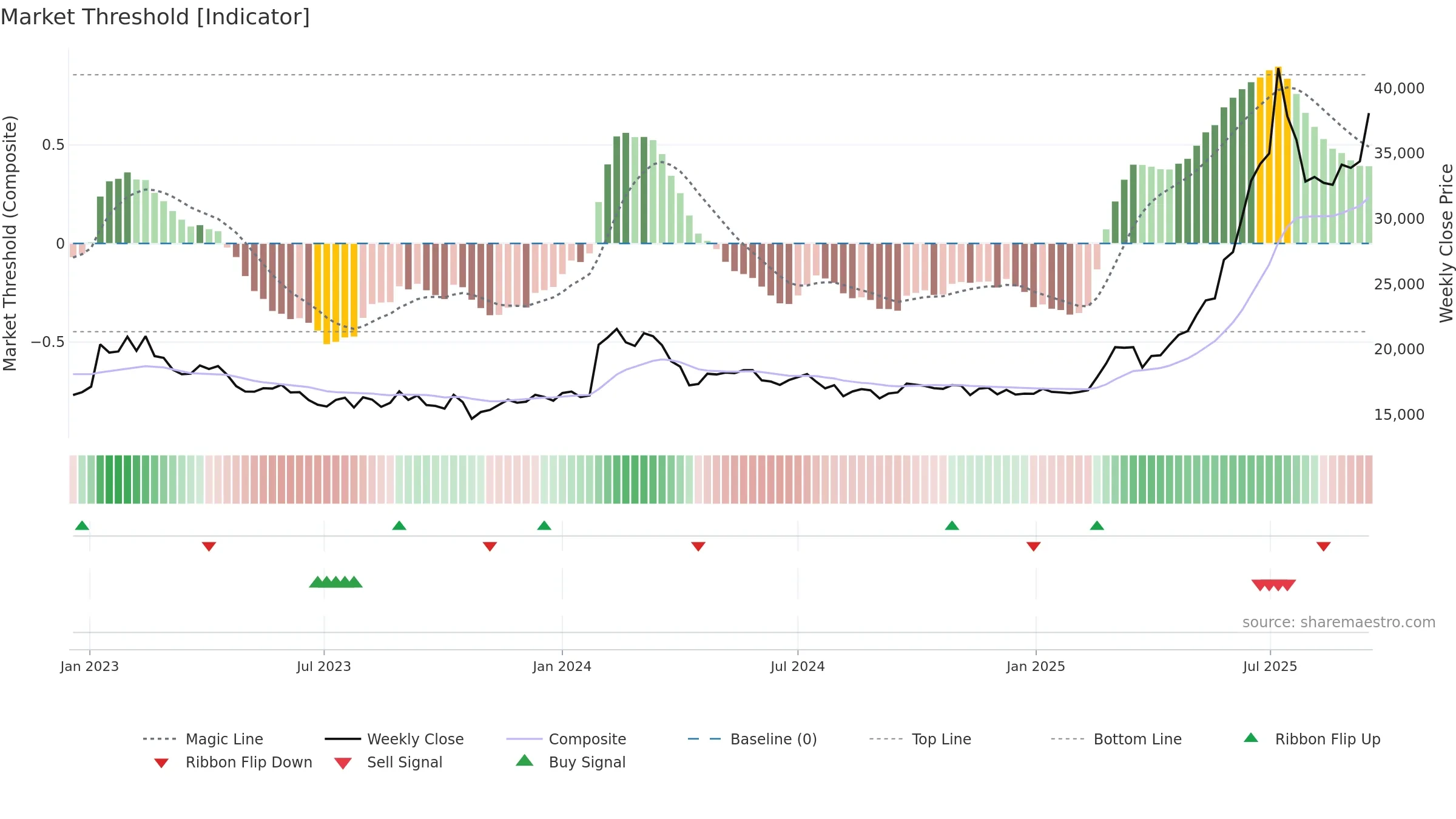This screenshot has width=1456, height=819.
Task: Click the 0 left axis tick label
Action: (x=60, y=244)
